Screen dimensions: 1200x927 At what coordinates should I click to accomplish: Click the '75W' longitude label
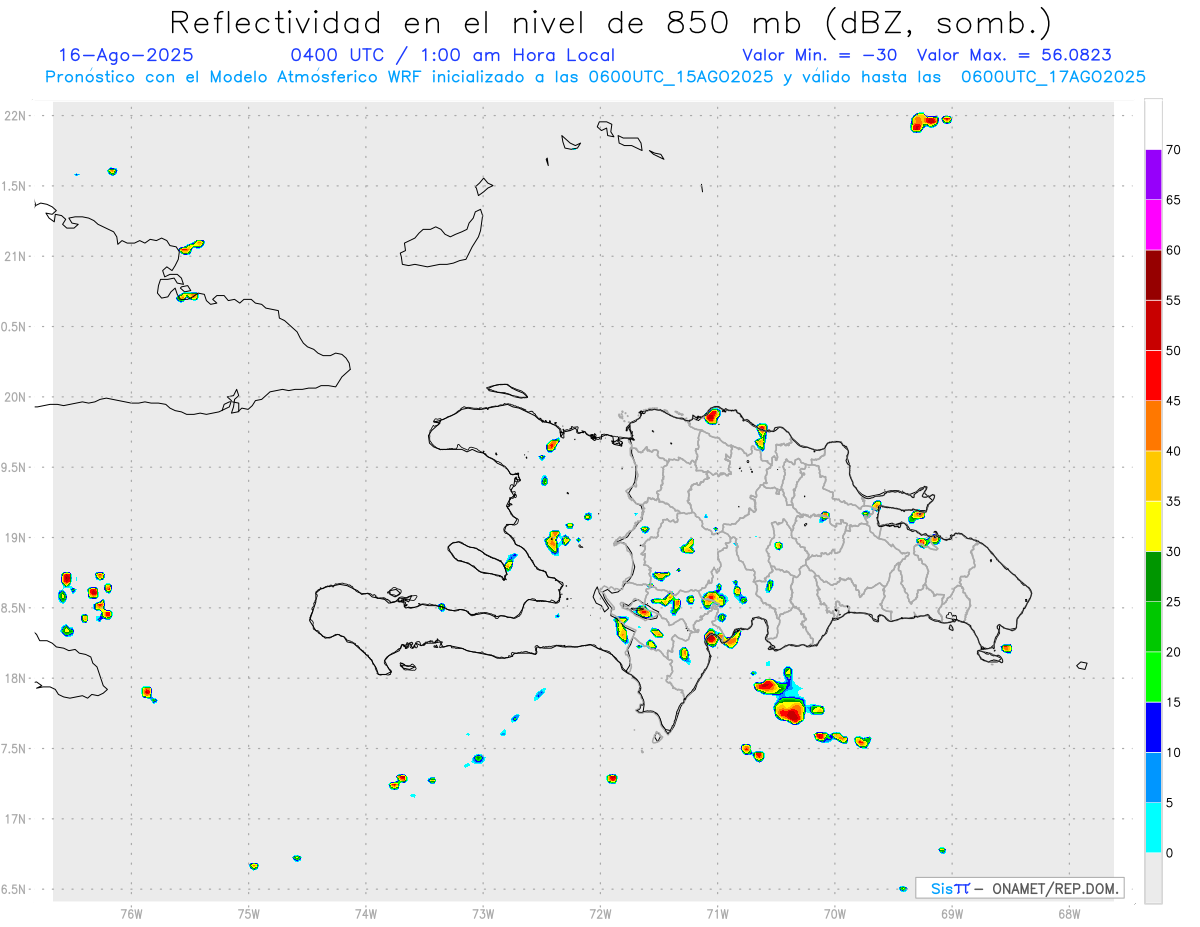click(249, 913)
